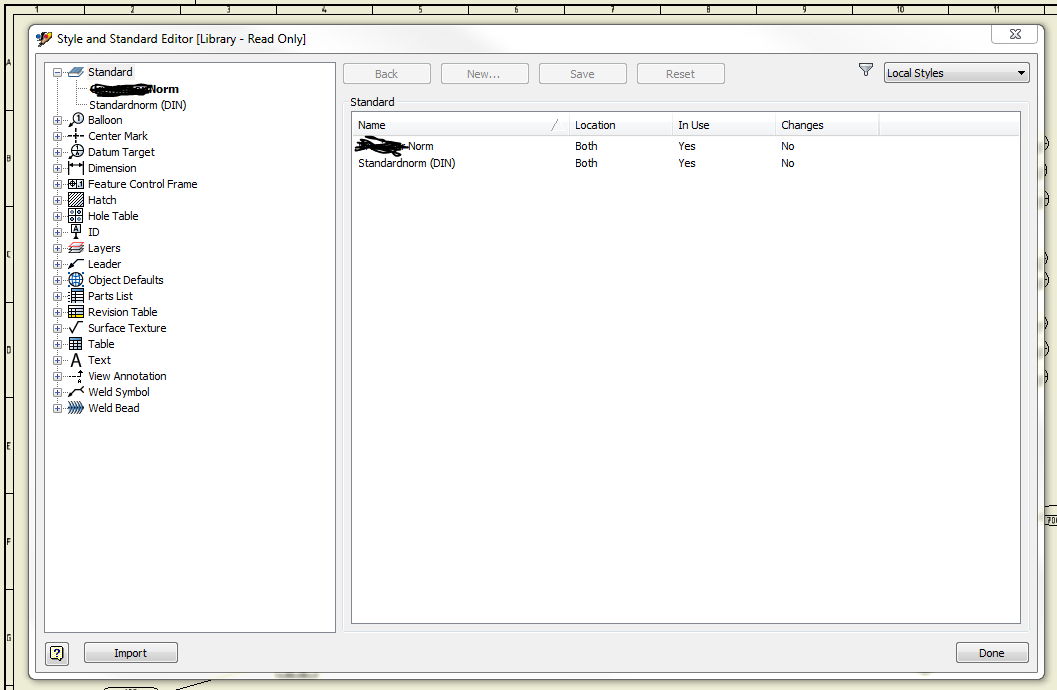Viewport: 1057px width, 690px height.
Task: Click the ID style icon
Action: (76, 232)
